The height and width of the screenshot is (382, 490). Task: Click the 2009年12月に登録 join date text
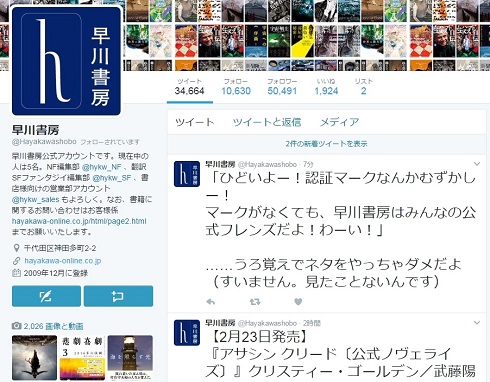click(x=56, y=273)
